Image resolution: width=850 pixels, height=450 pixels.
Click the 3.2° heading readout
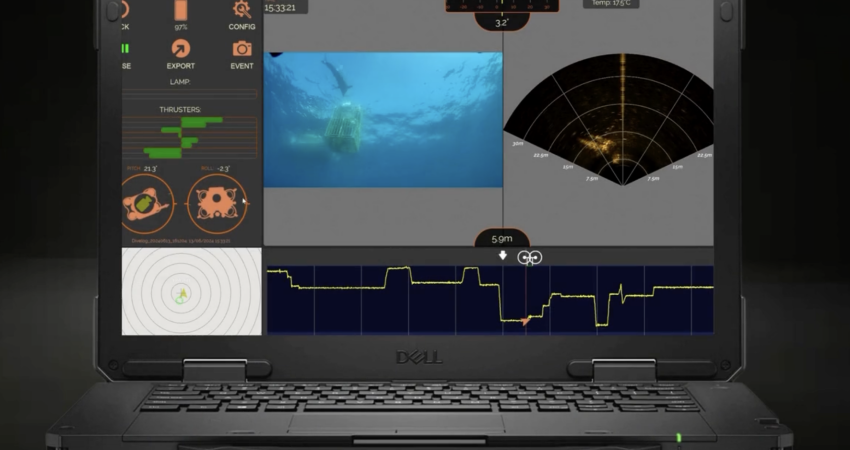click(502, 20)
